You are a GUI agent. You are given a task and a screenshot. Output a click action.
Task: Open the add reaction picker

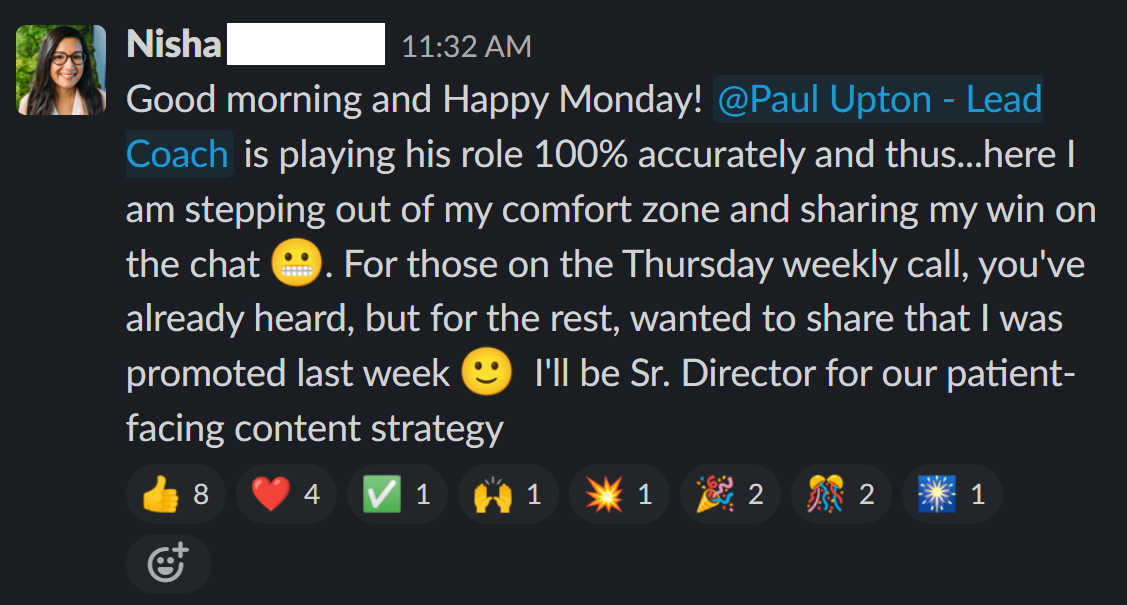tap(168, 563)
